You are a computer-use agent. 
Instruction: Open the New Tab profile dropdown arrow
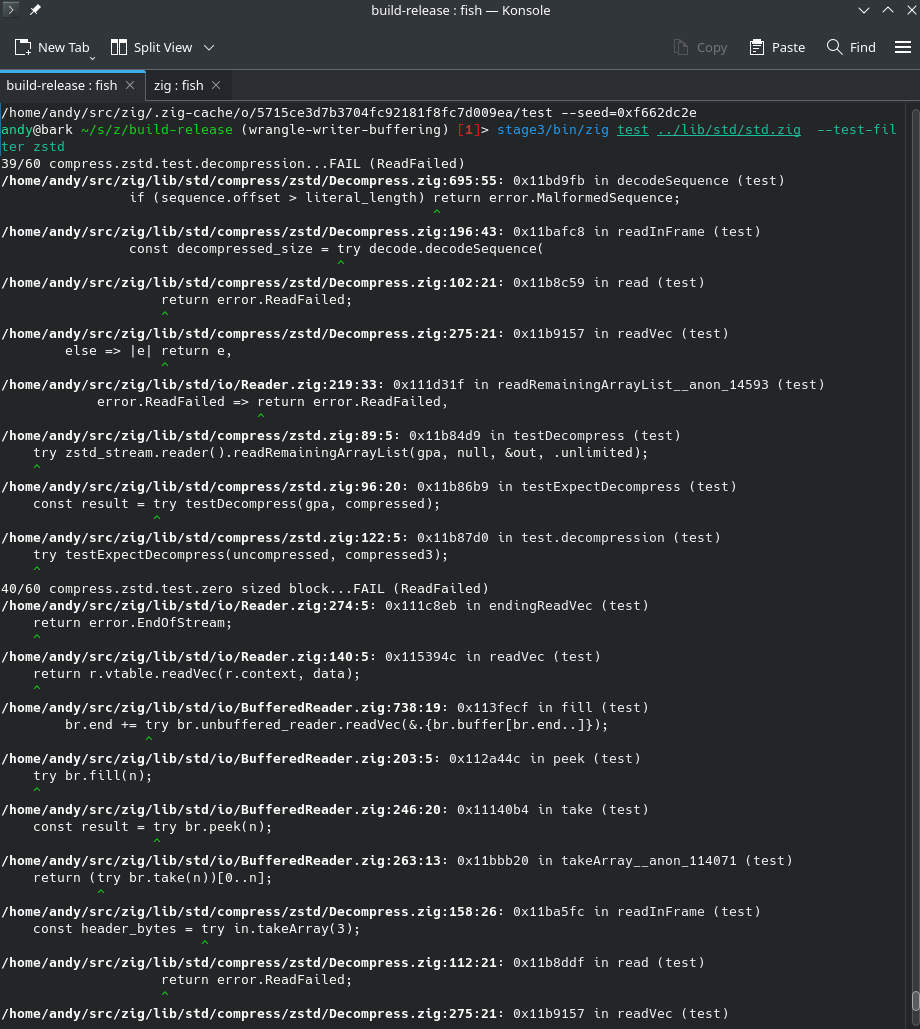point(93,58)
